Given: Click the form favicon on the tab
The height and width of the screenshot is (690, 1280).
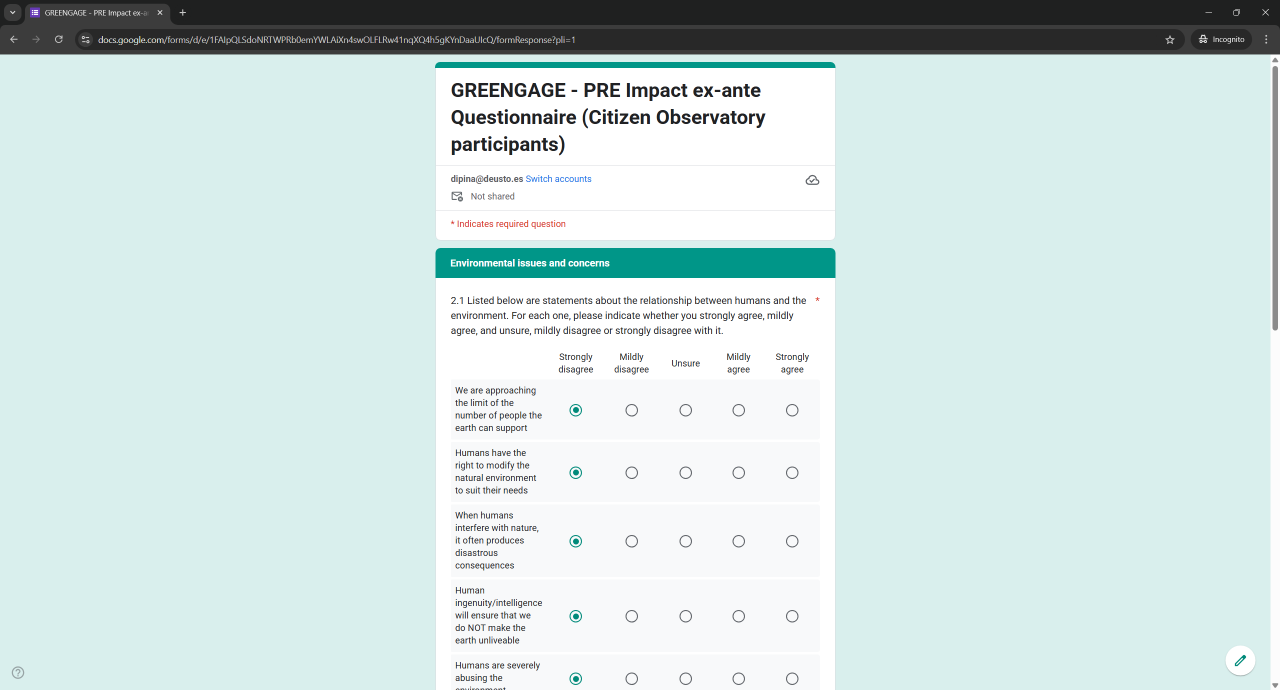Looking at the screenshot, I should (x=35, y=13).
